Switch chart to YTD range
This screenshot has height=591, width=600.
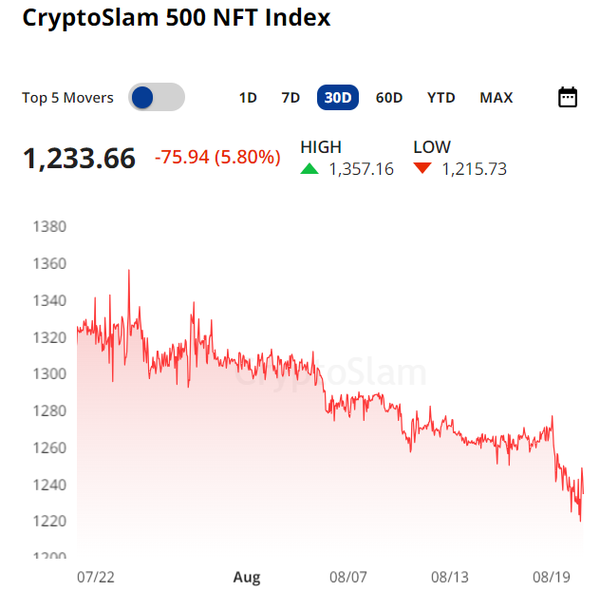pos(441,97)
